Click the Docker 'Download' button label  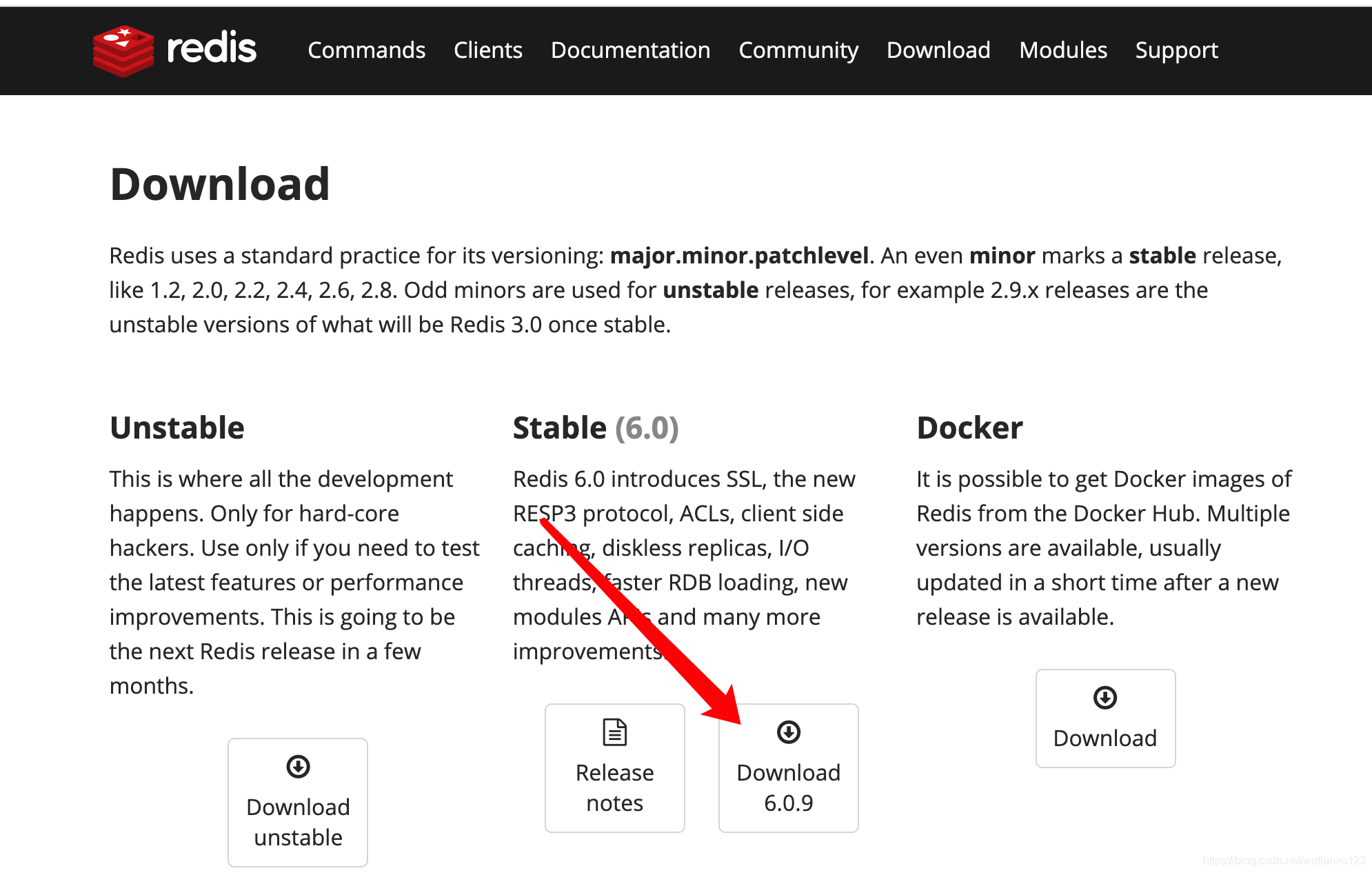(x=1105, y=738)
